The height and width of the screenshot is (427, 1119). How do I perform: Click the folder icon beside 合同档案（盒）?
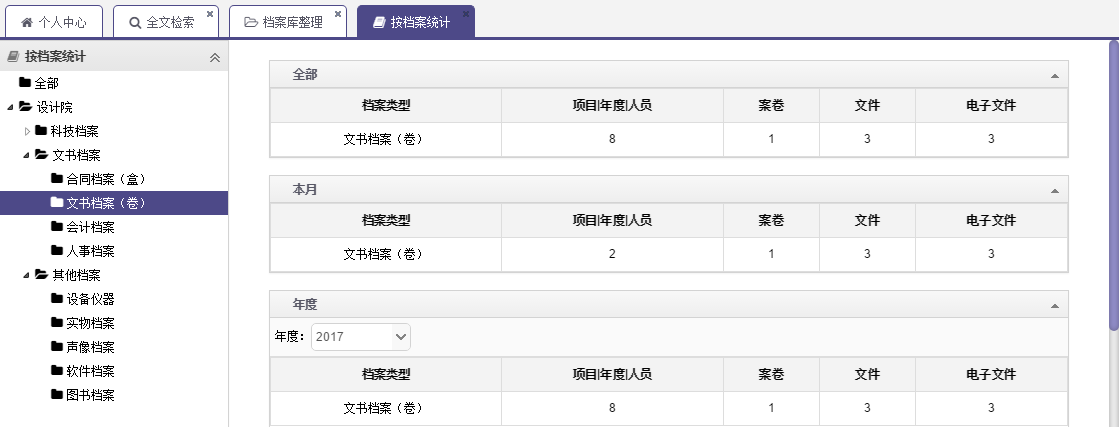(57, 180)
